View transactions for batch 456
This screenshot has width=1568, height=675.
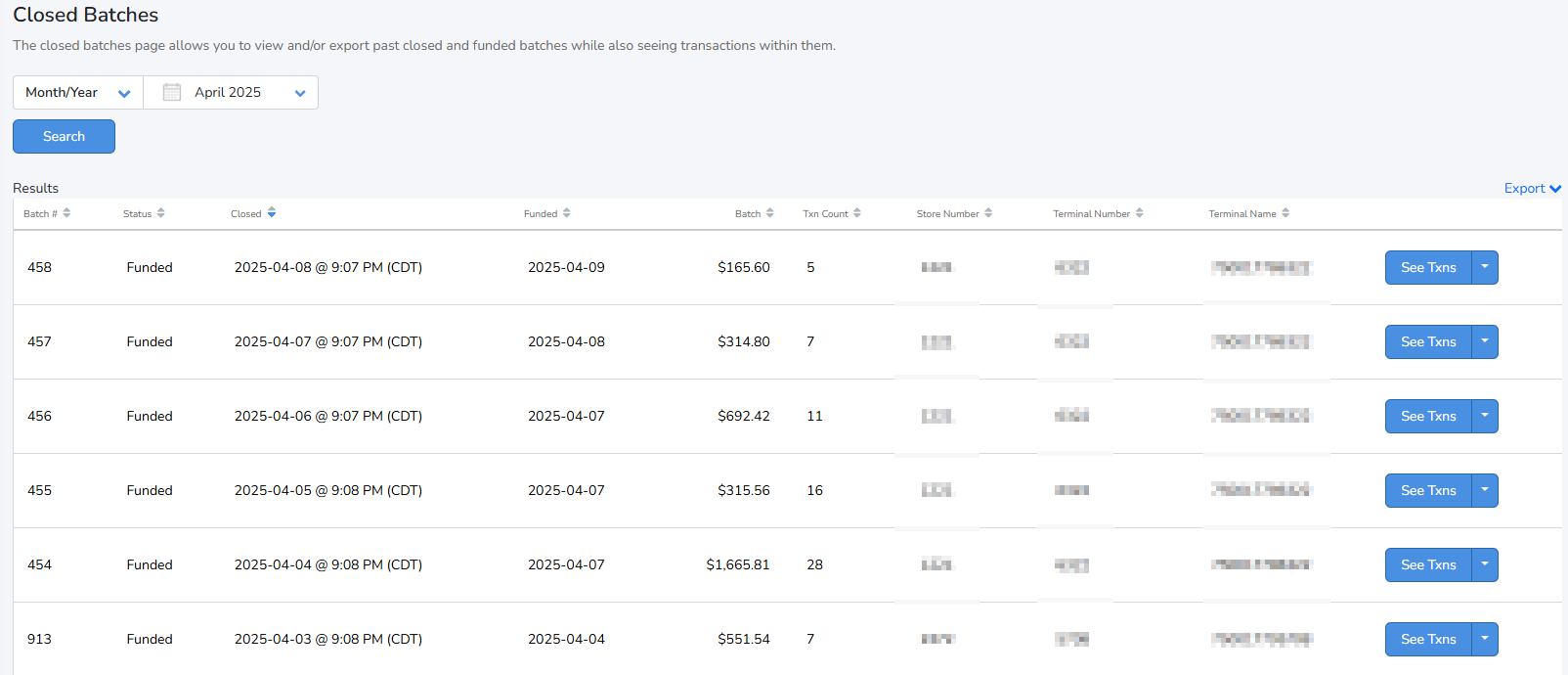(x=1428, y=416)
